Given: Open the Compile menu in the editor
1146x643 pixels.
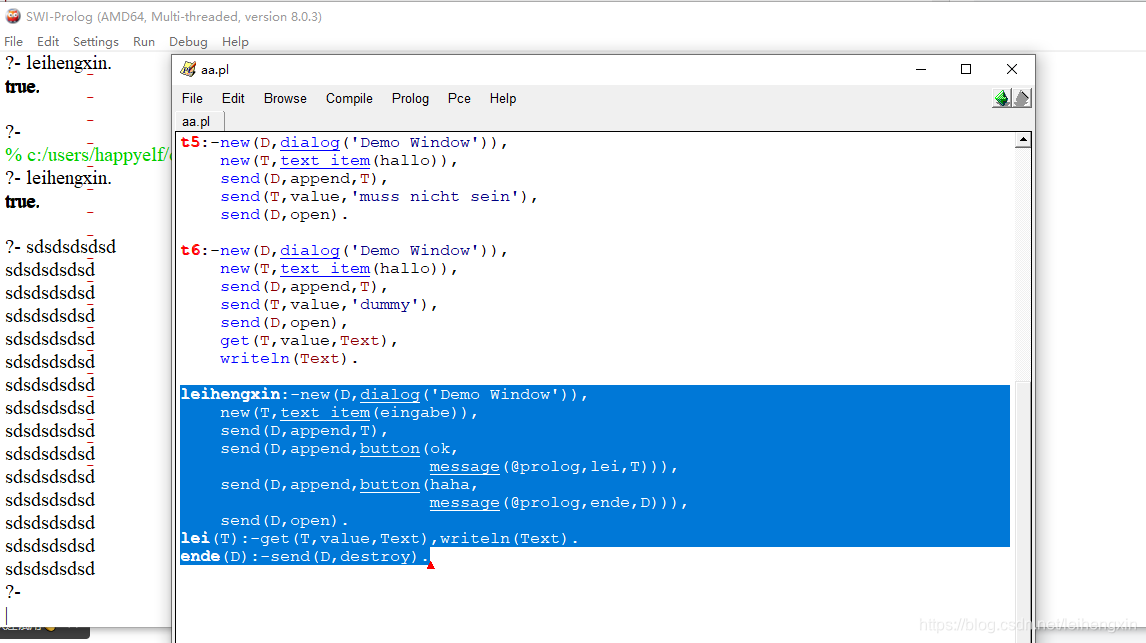Looking at the screenshot, I should coord(349,98).
